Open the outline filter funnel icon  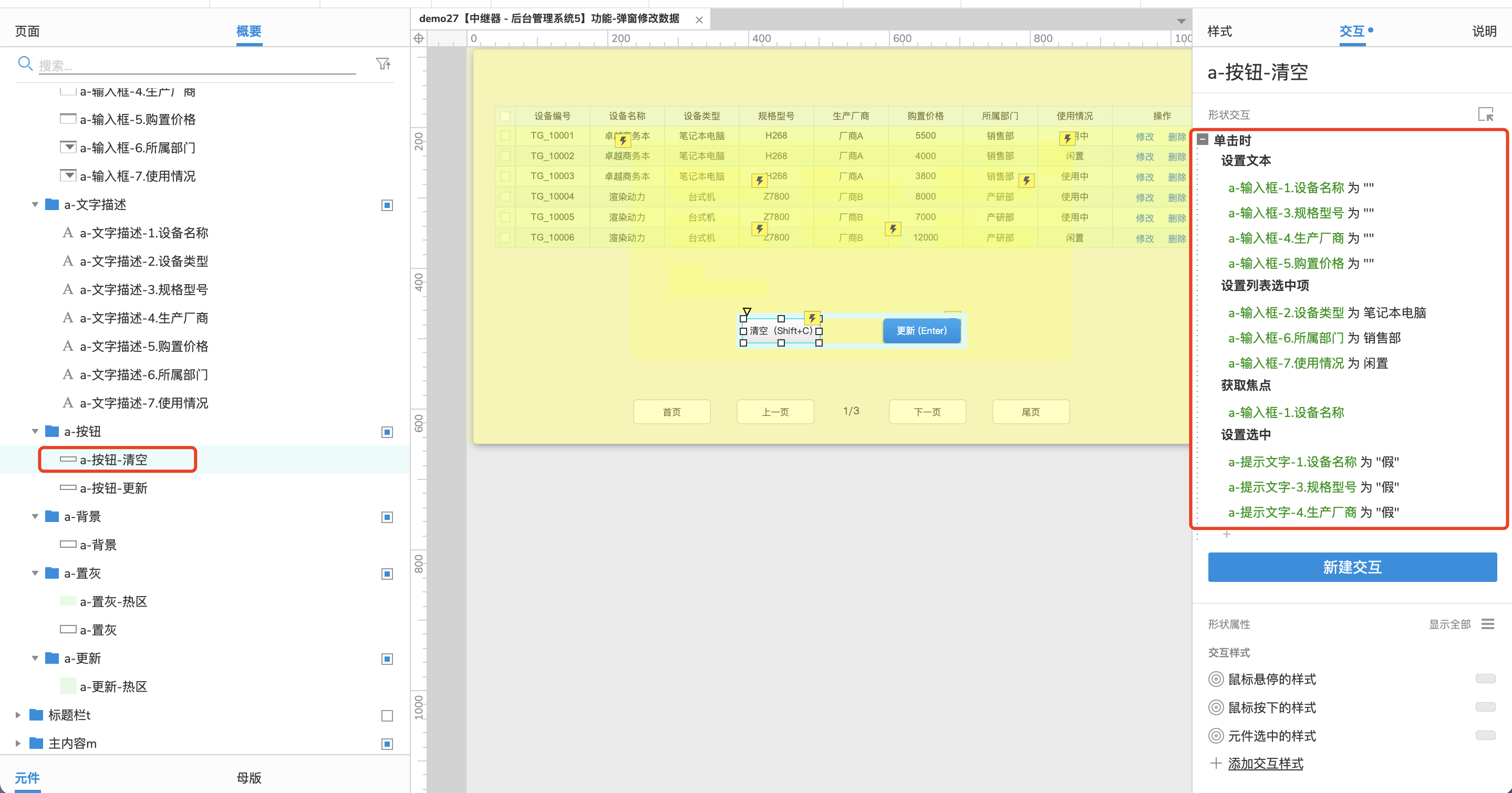[384, 64]
